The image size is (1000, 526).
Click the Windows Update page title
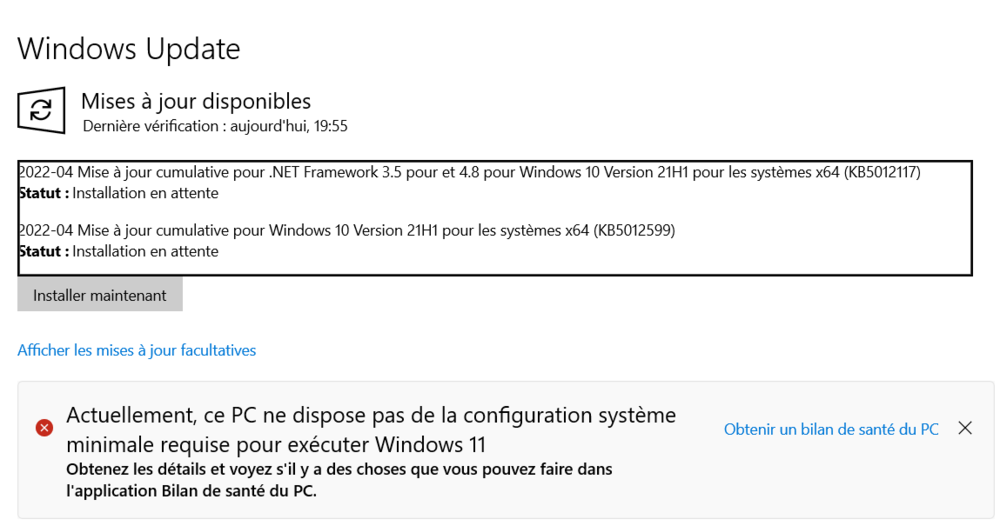pyautogui.click(x=129, y=48)
